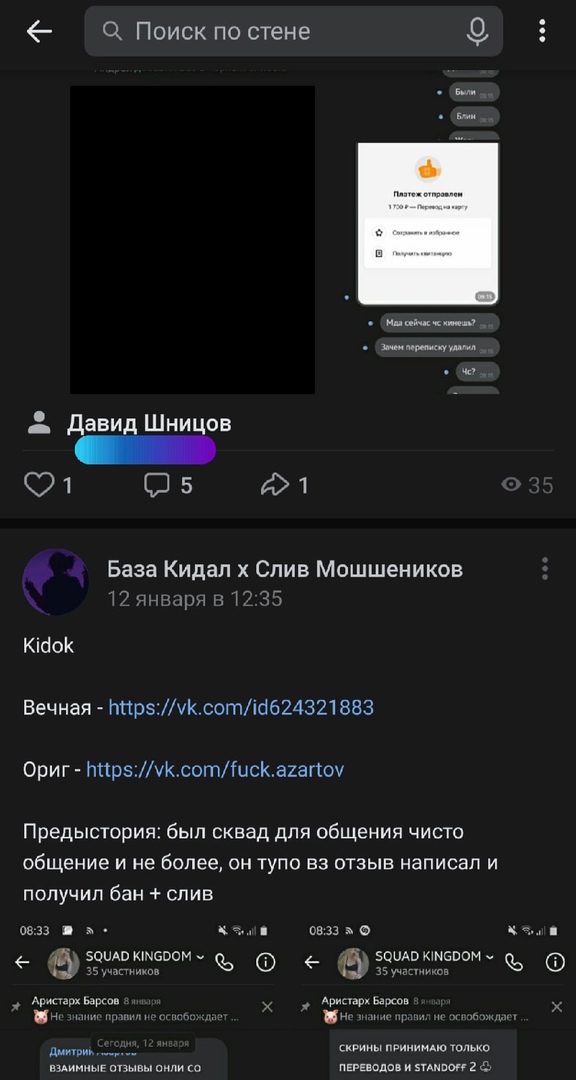Tap the microphone voice search icon
The height and width of the screenshot is (1080, 576).
click(x=477, y=31)
